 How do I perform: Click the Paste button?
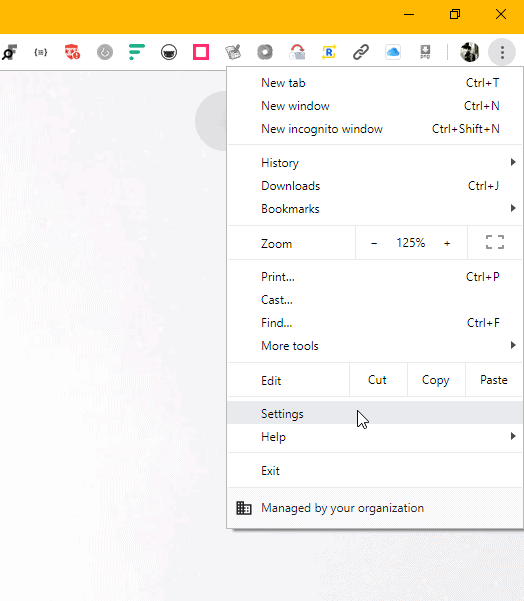(494, 380)
